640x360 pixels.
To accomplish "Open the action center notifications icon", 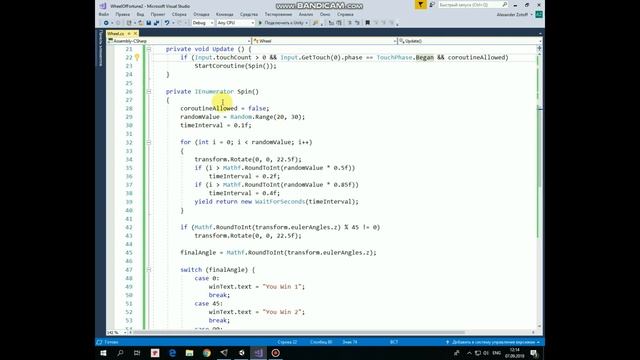I will pyautogui.click(x=534, y=353).
